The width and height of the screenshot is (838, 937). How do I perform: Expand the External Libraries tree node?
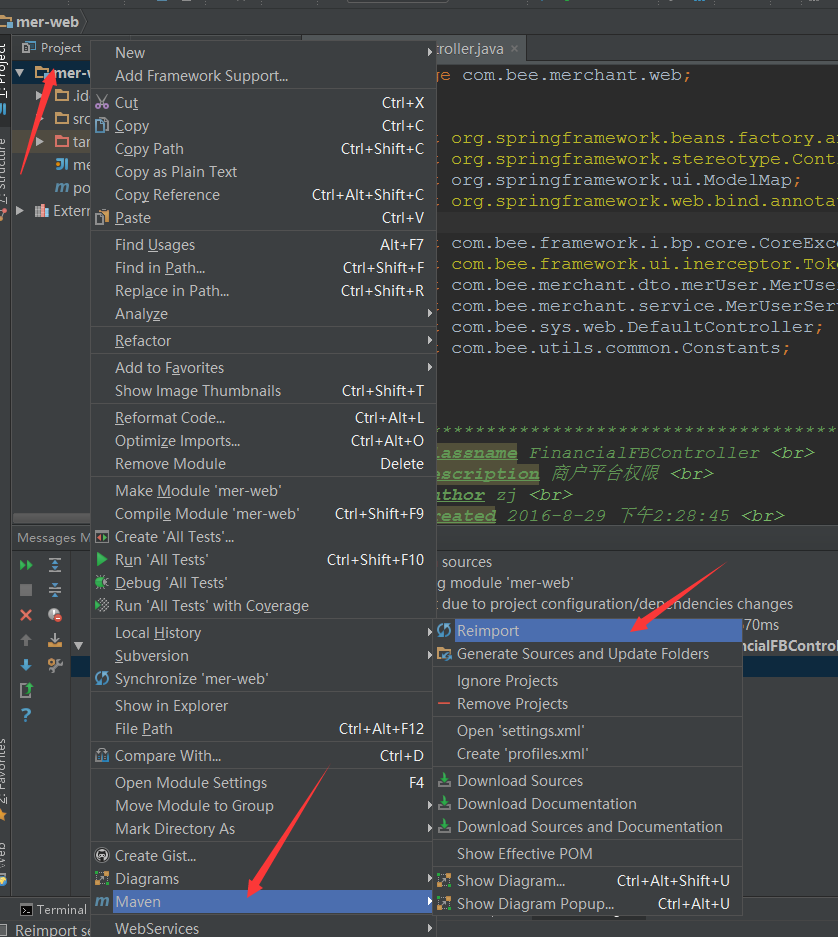tap(20, 210)
